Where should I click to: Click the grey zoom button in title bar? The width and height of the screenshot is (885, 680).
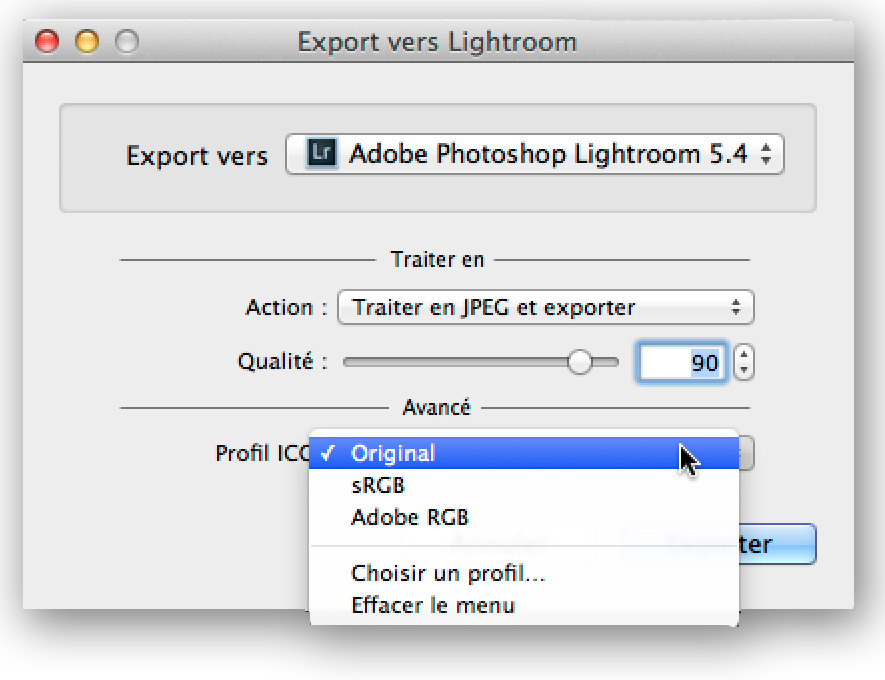pyautogui.click(x=127, y=42)
